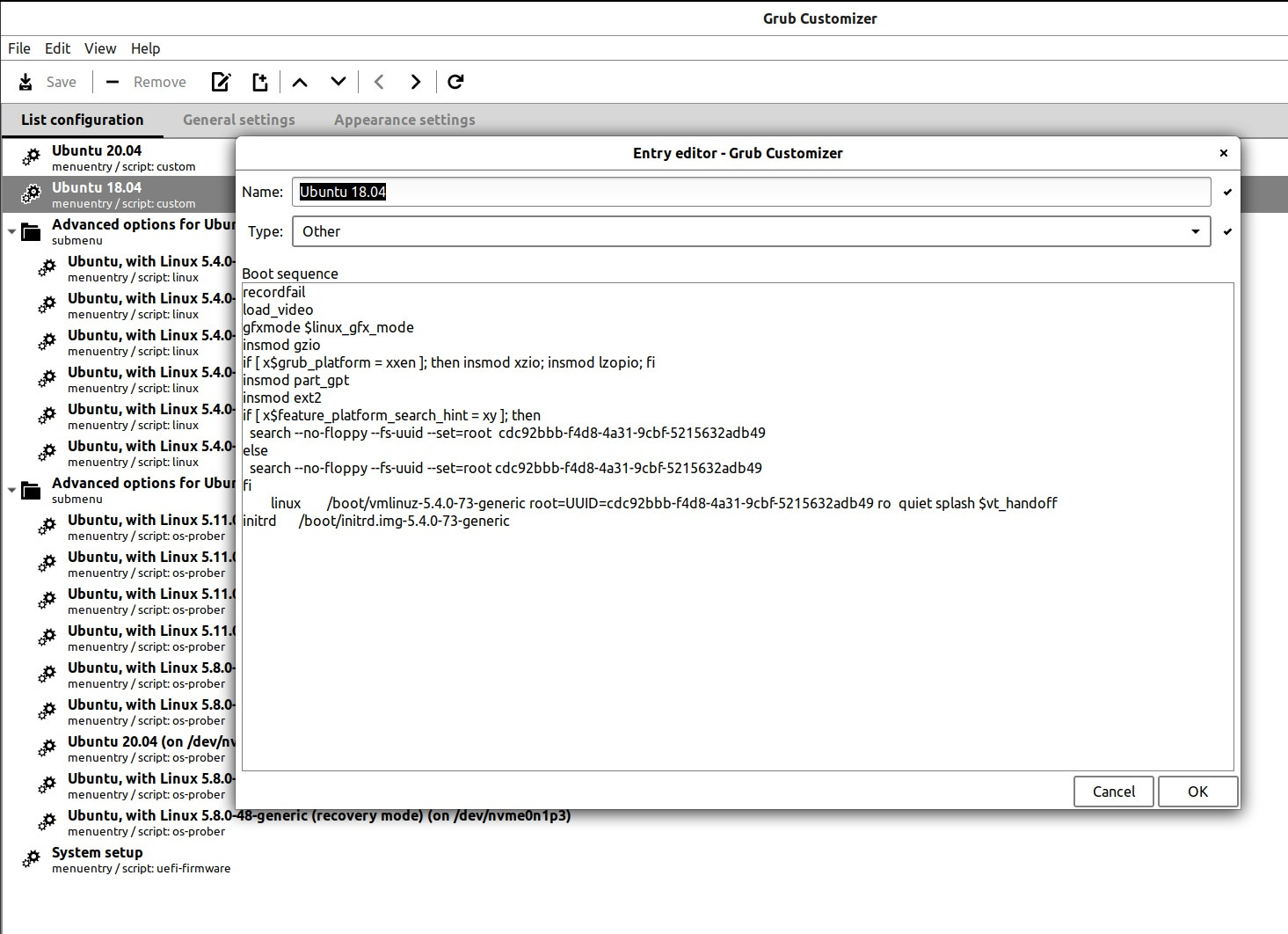The image size is (1288, 934).
Task: Select the Ubuntu 18.04 entry in the list
Action: (x=119, y=194)
